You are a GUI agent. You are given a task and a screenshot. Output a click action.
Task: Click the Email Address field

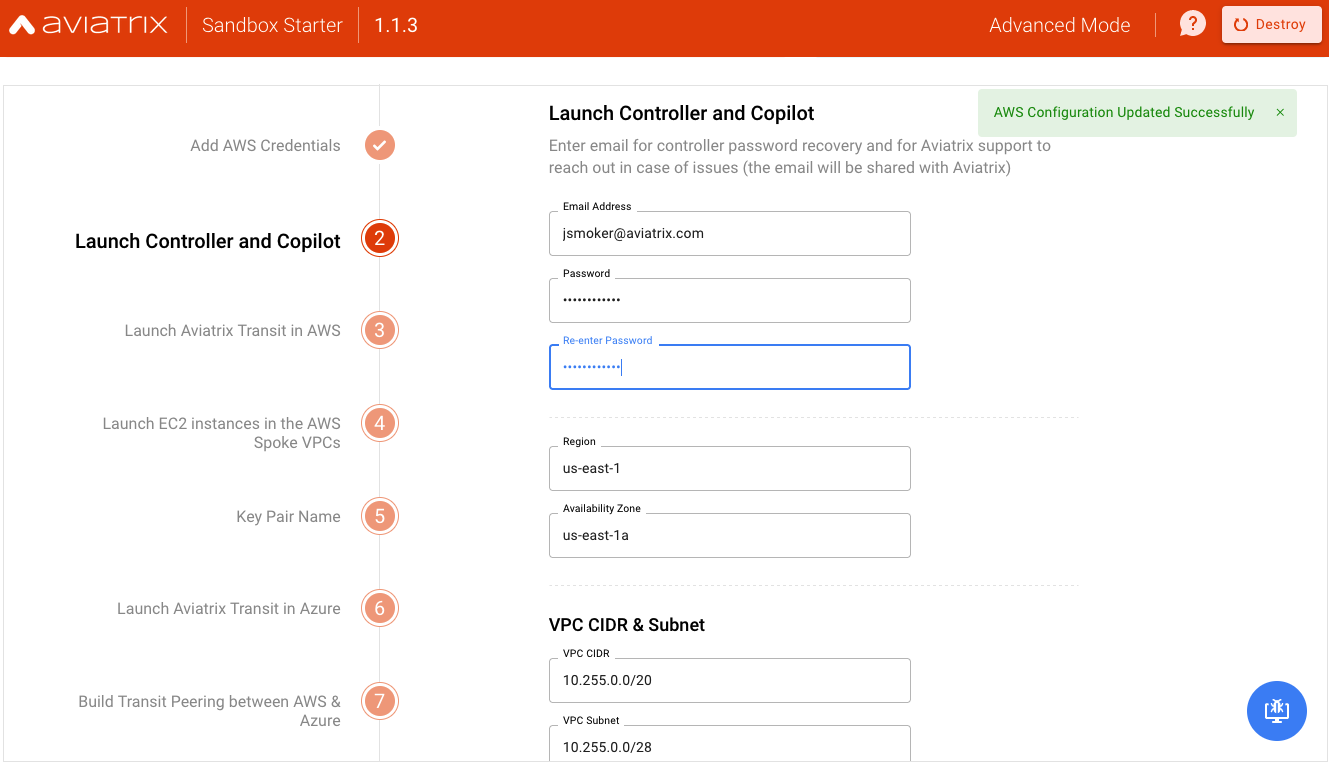click(730, 233)
